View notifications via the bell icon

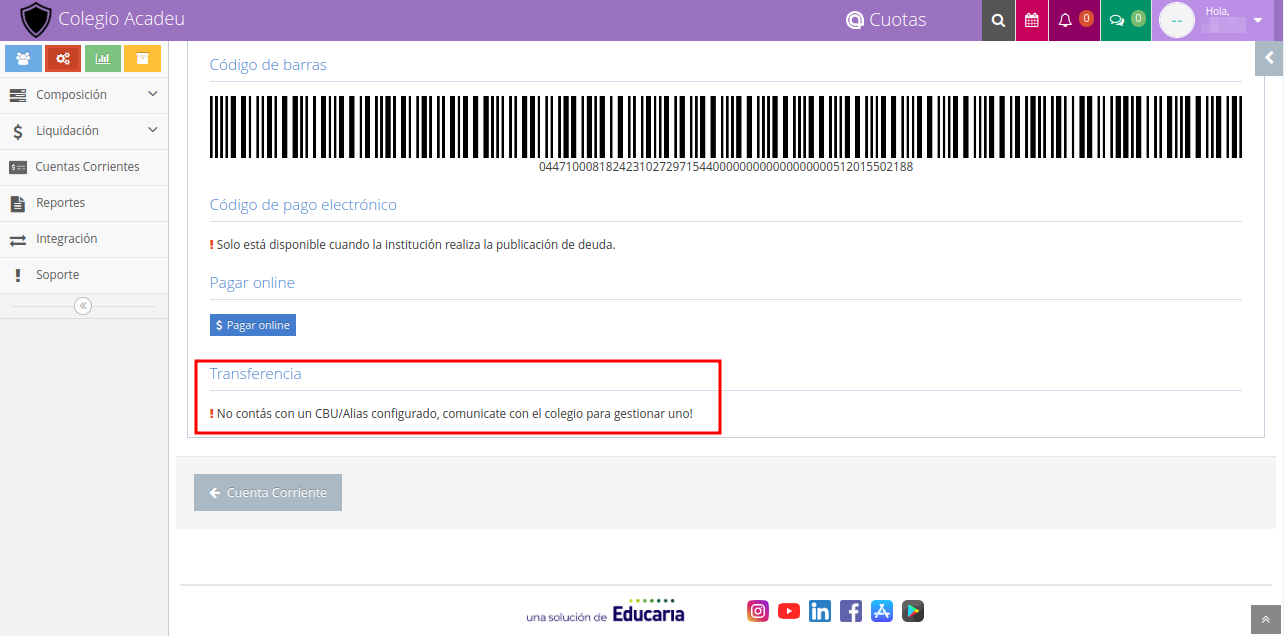tap(1066, 20)
